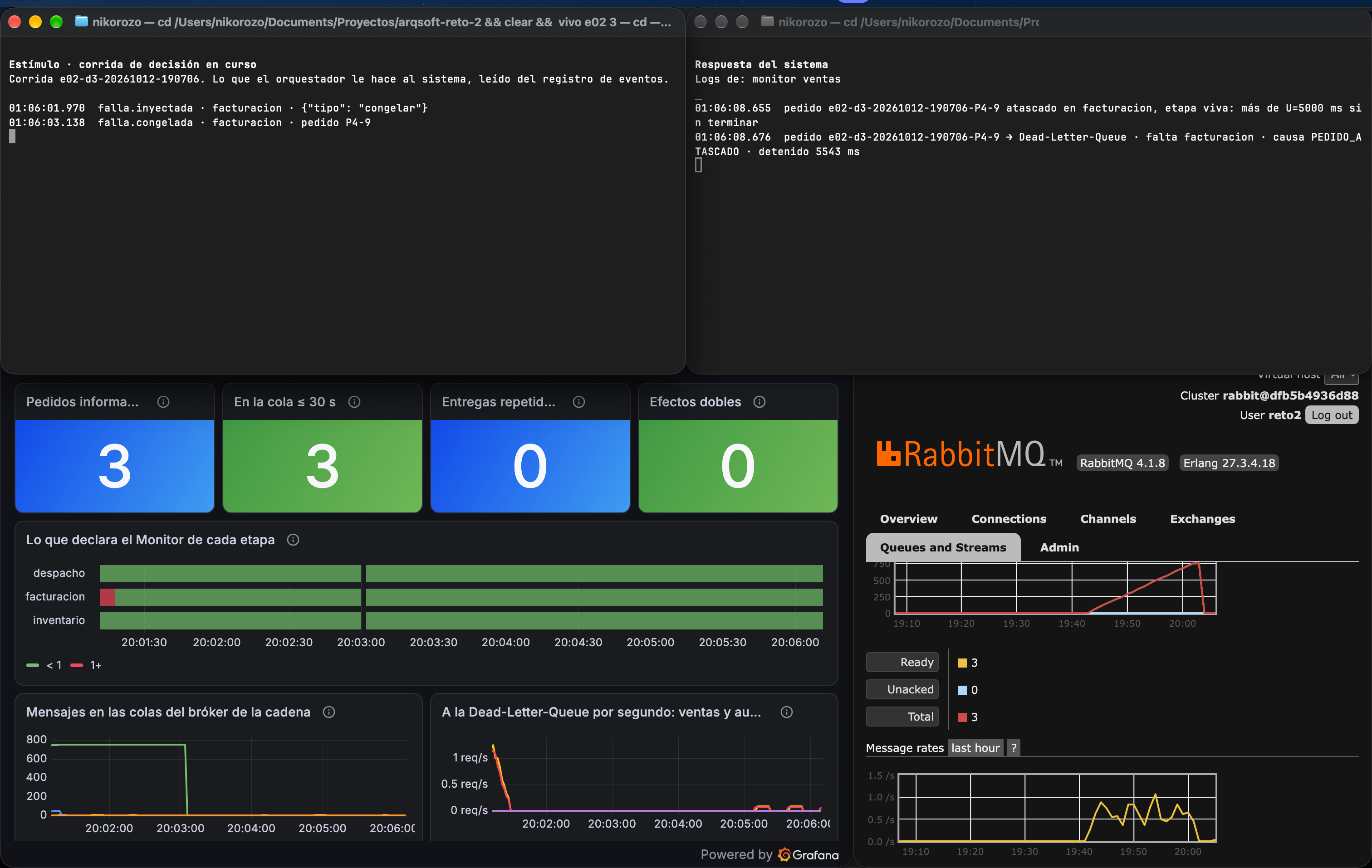Click the falla.congelada log line in left terminal

190,122
